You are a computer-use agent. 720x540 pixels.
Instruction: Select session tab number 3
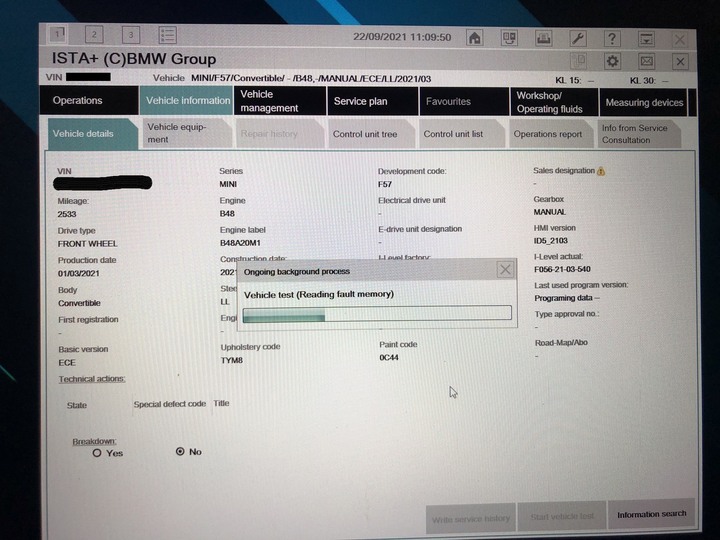[131, 35]
